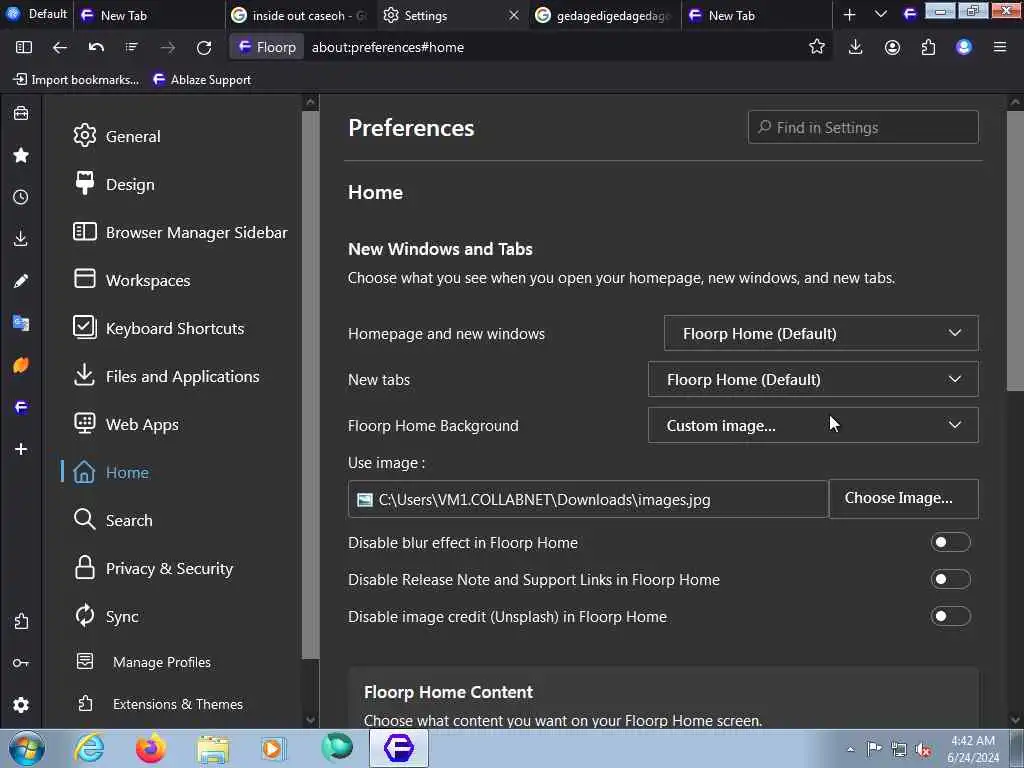Open Bookmarks star in sidebar
Viewport: 1024px width, 768px height.
tap(21, 155)
